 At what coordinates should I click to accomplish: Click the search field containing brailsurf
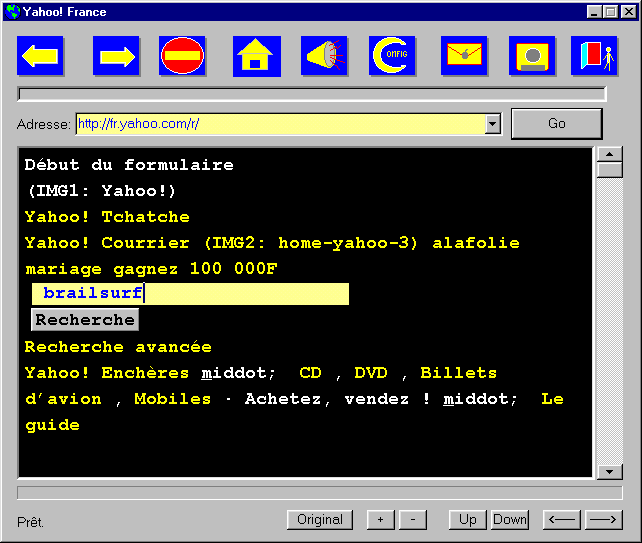click(x=190, y=294)
